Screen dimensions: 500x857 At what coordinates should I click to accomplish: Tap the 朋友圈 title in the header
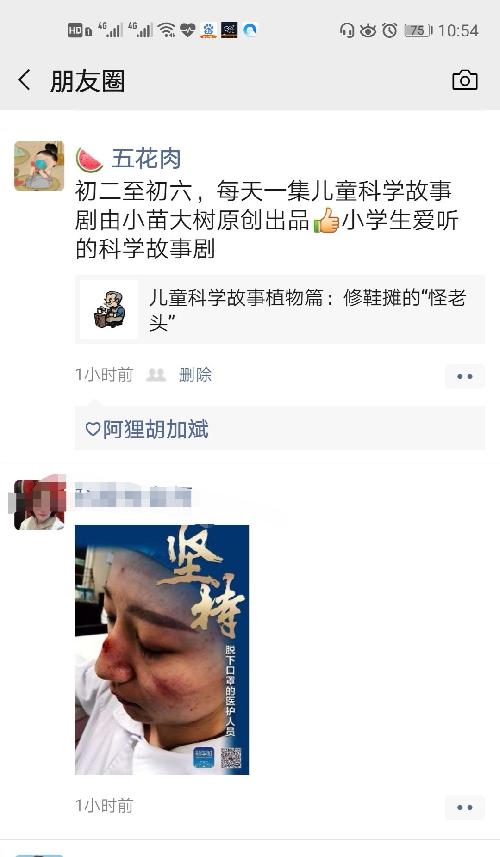click(87, 81)
